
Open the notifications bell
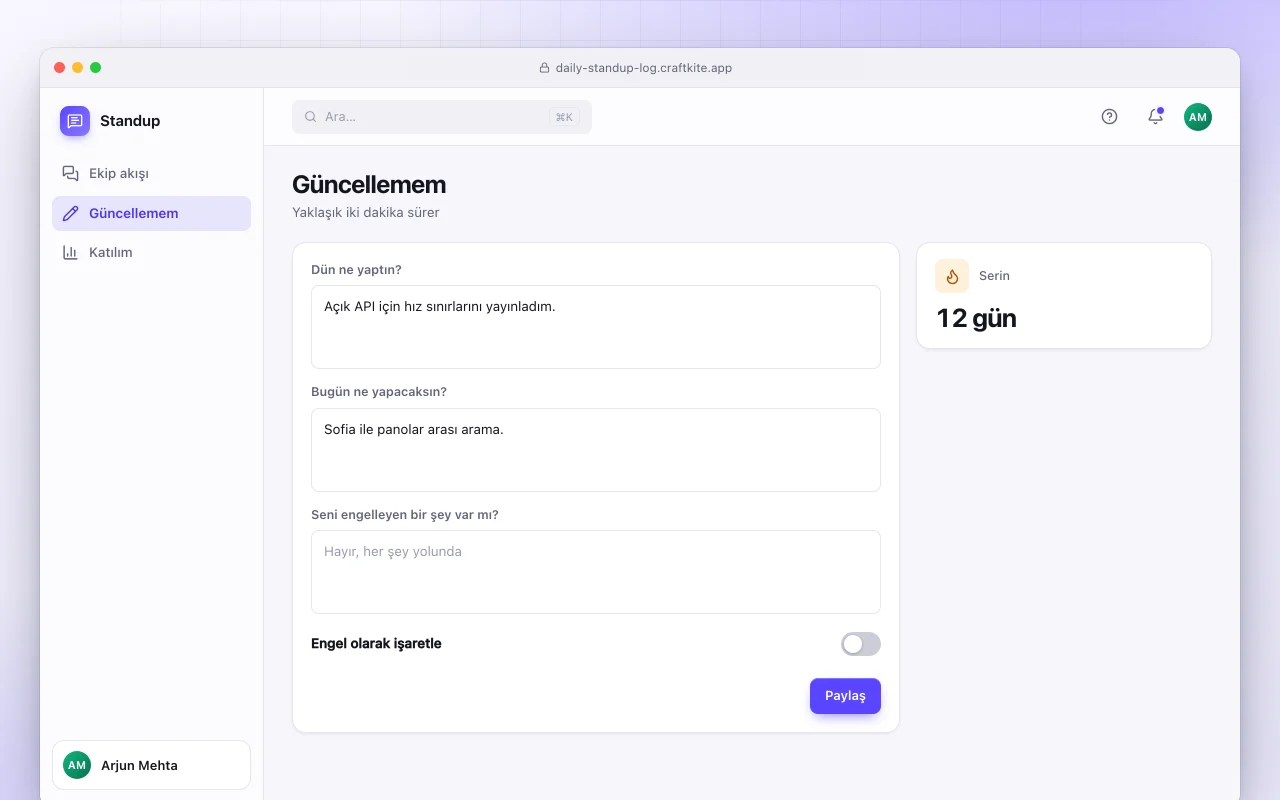1155,117
